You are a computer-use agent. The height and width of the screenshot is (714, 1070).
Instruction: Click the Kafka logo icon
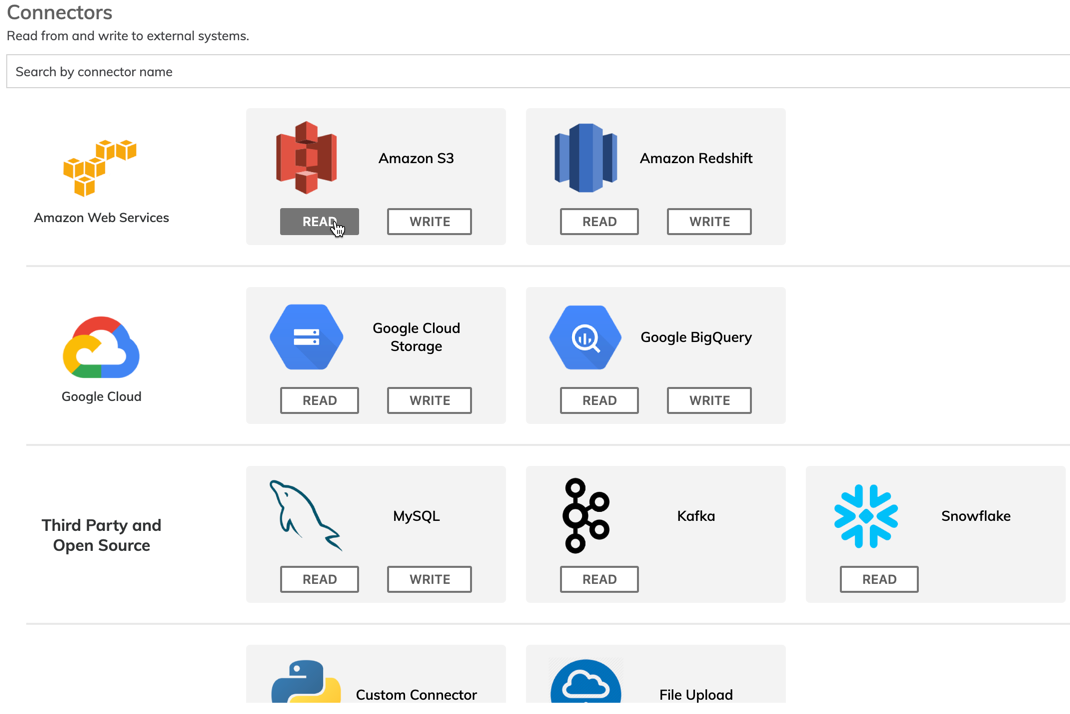coord(585,515)
